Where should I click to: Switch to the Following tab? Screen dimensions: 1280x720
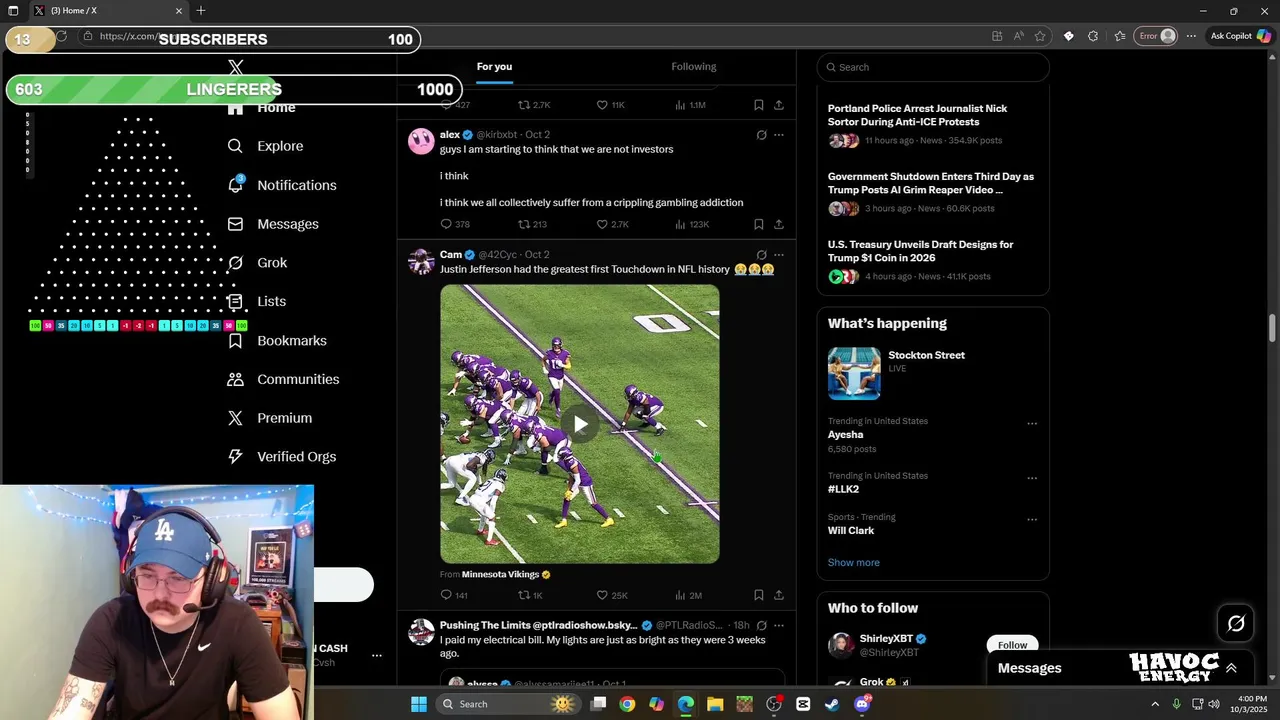click(x=694, y=67)
